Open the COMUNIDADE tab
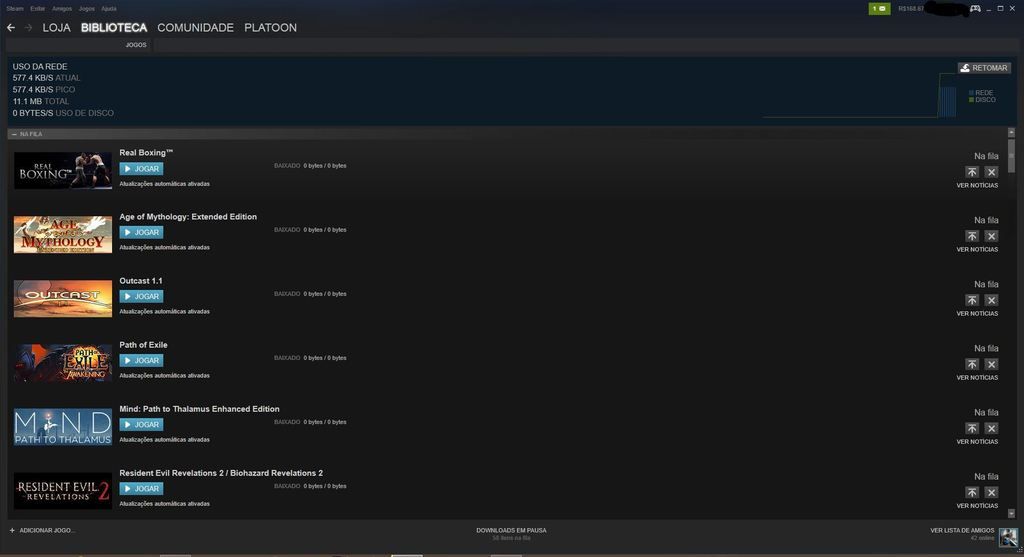 tap(195, 28)
